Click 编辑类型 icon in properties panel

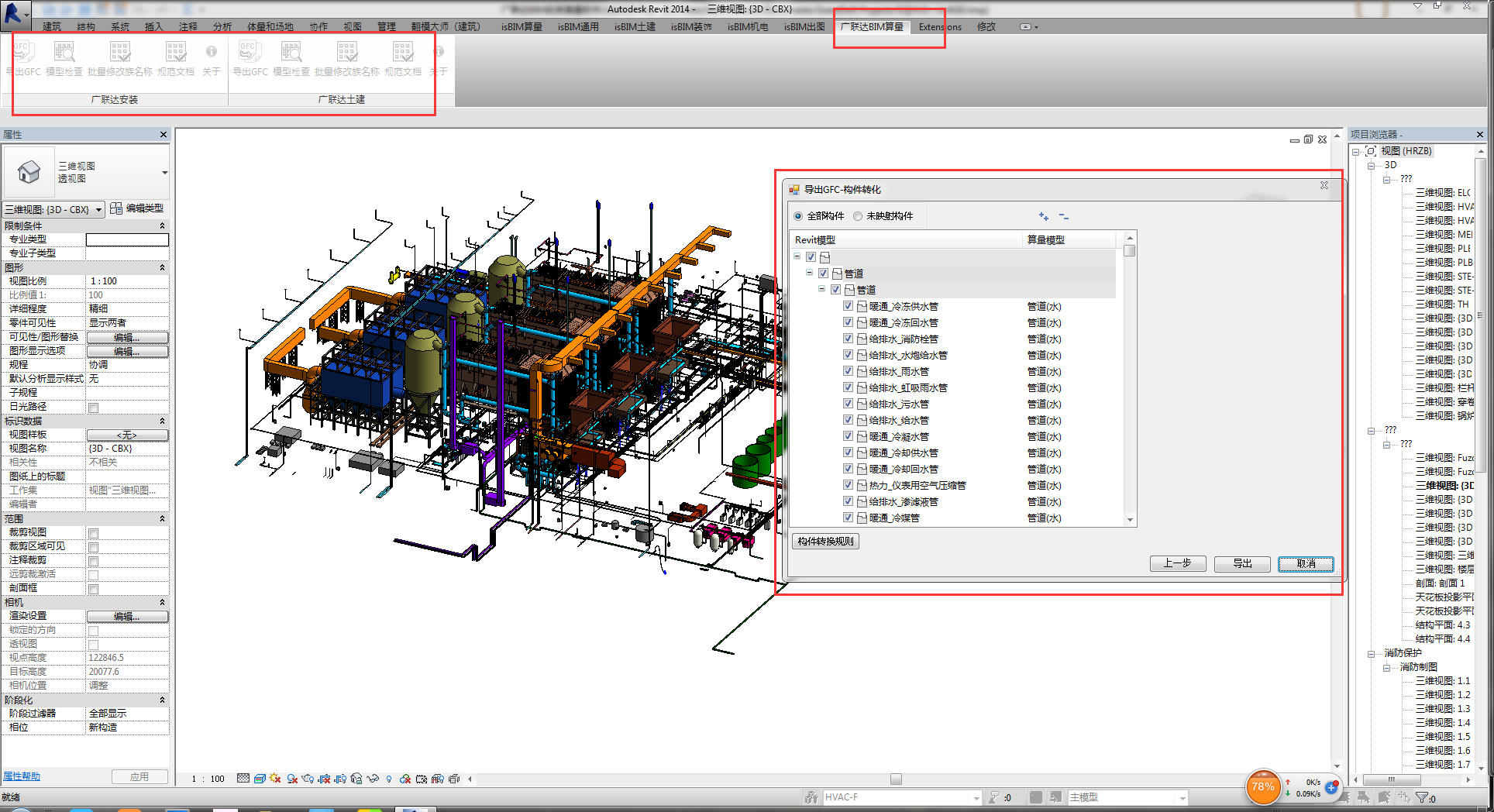click(116, 208)
